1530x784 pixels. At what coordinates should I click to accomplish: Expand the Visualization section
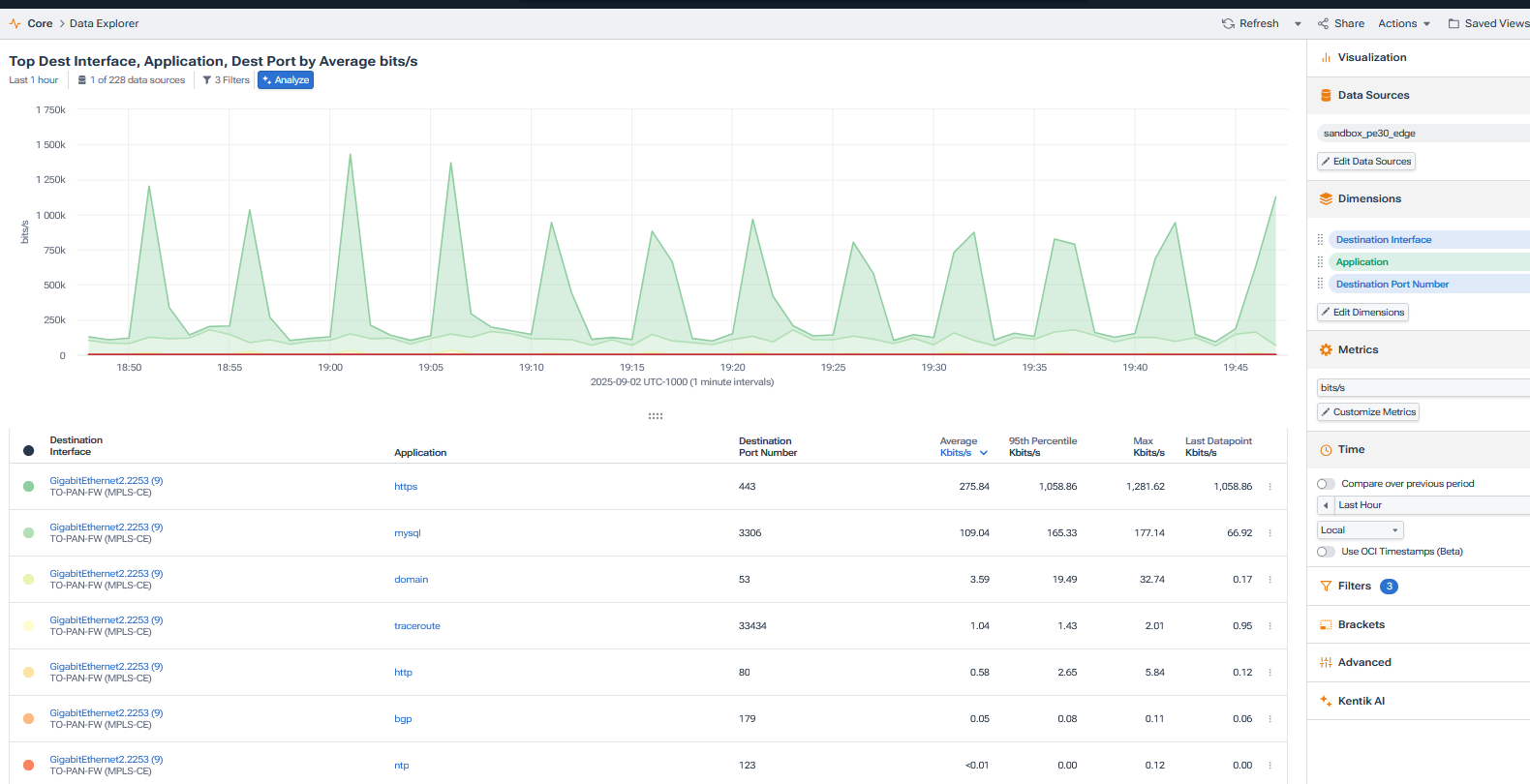1419,57
